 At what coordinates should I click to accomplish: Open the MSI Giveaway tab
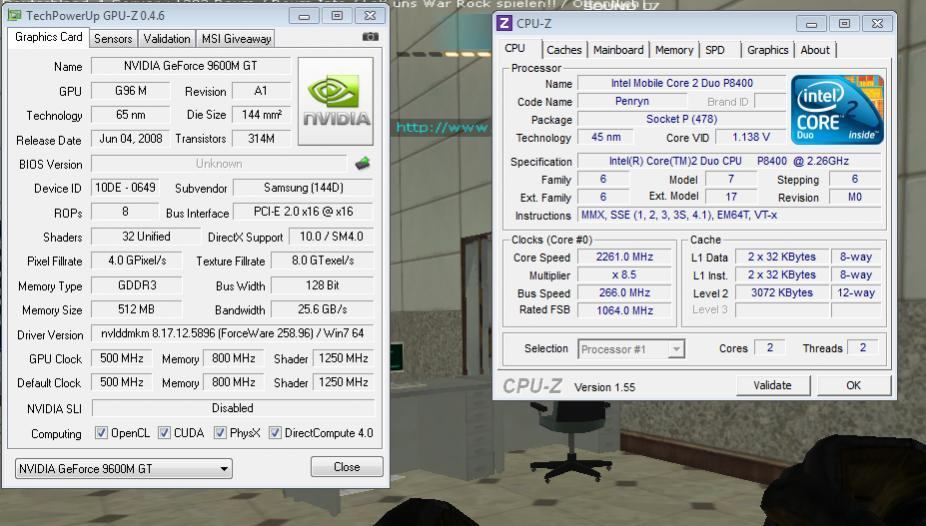coord(236,39)
